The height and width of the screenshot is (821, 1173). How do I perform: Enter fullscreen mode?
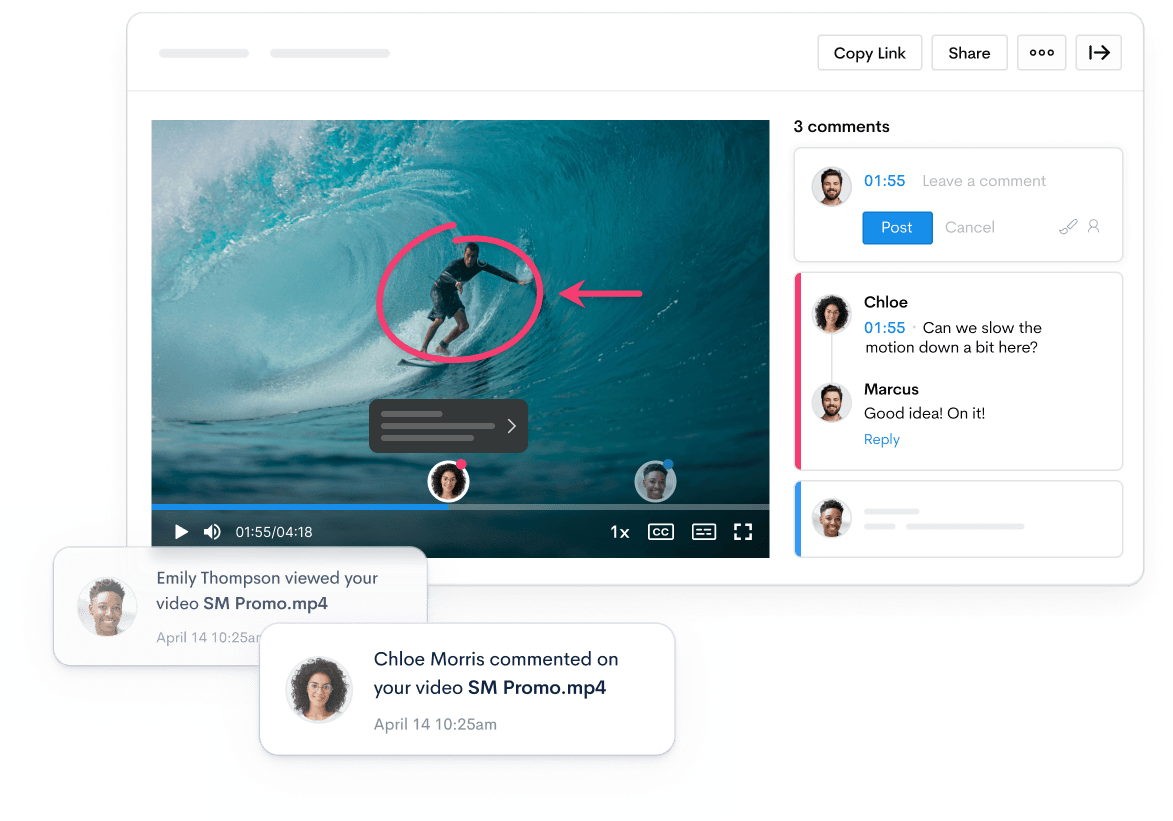743,532
